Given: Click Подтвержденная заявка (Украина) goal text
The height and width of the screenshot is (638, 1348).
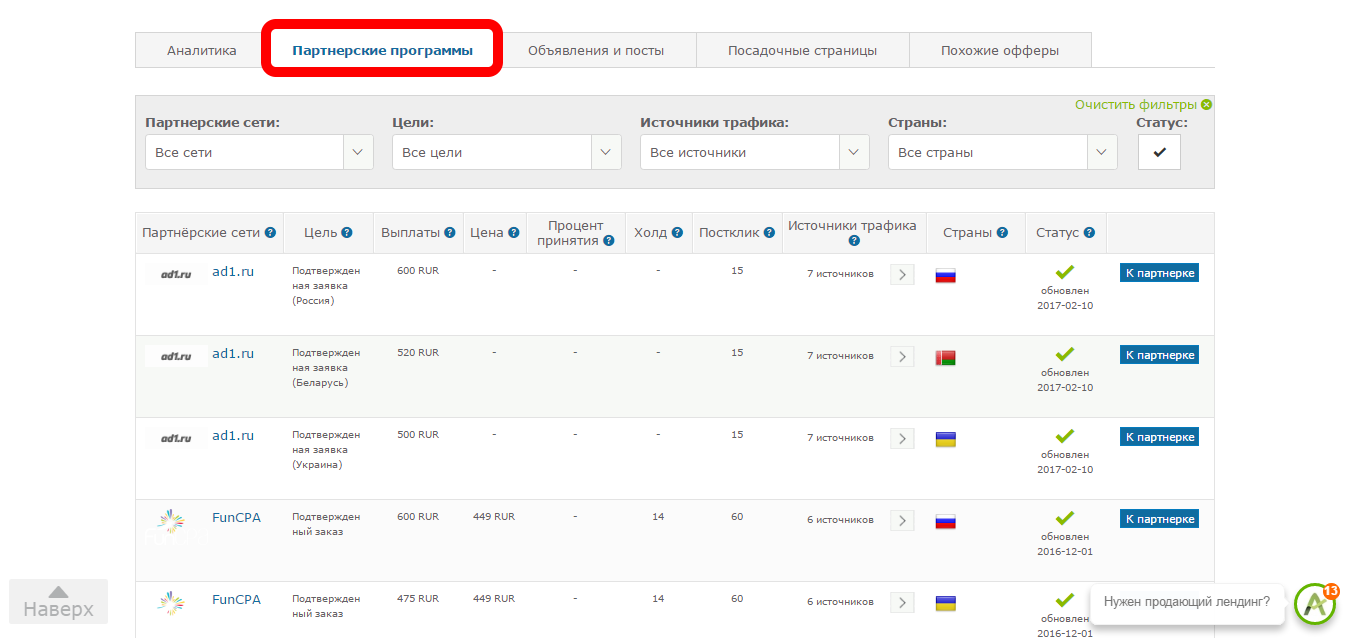Looking at the screenshot, I should point(326,450).
